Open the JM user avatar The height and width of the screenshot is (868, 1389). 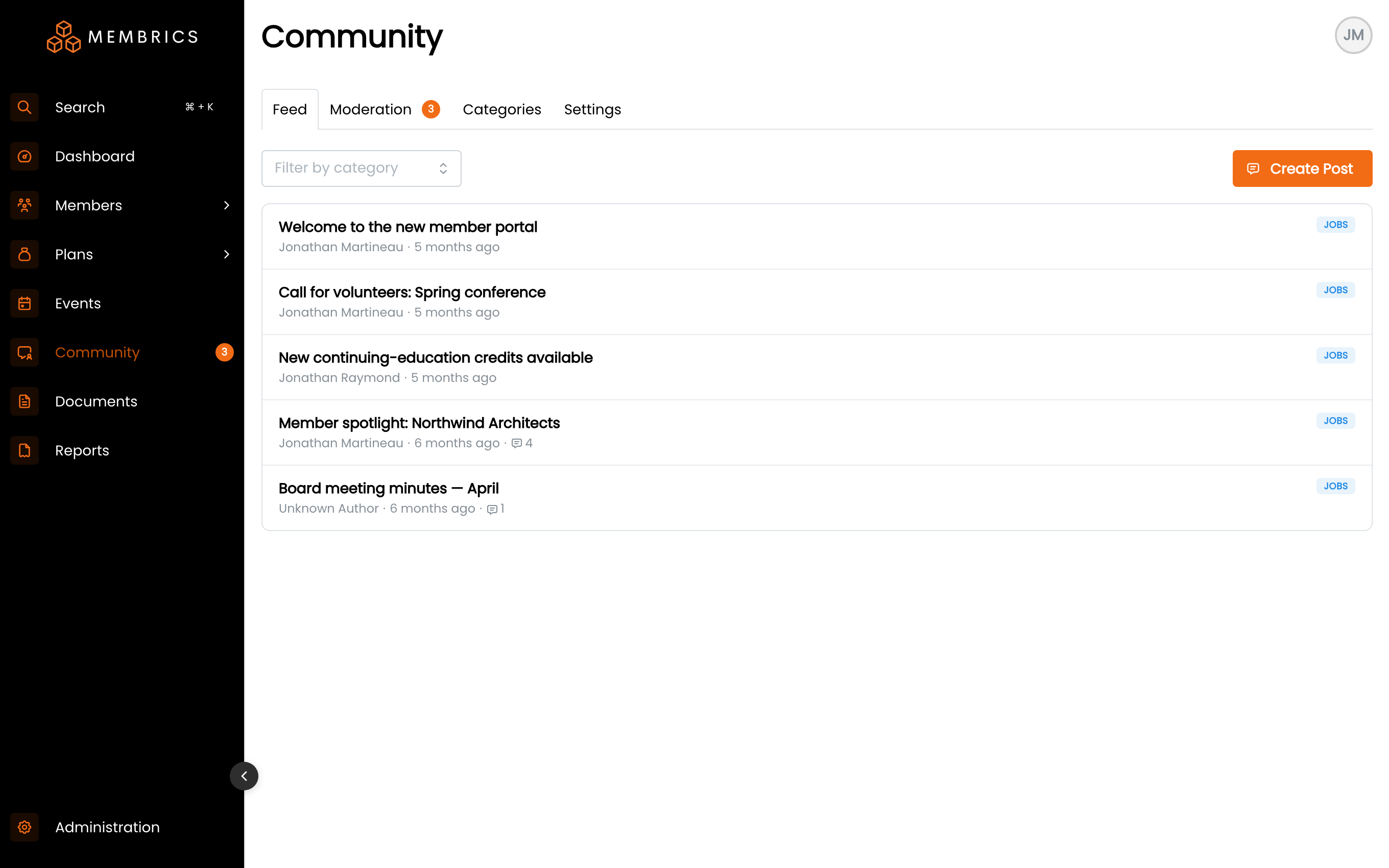pos(1353,36)
